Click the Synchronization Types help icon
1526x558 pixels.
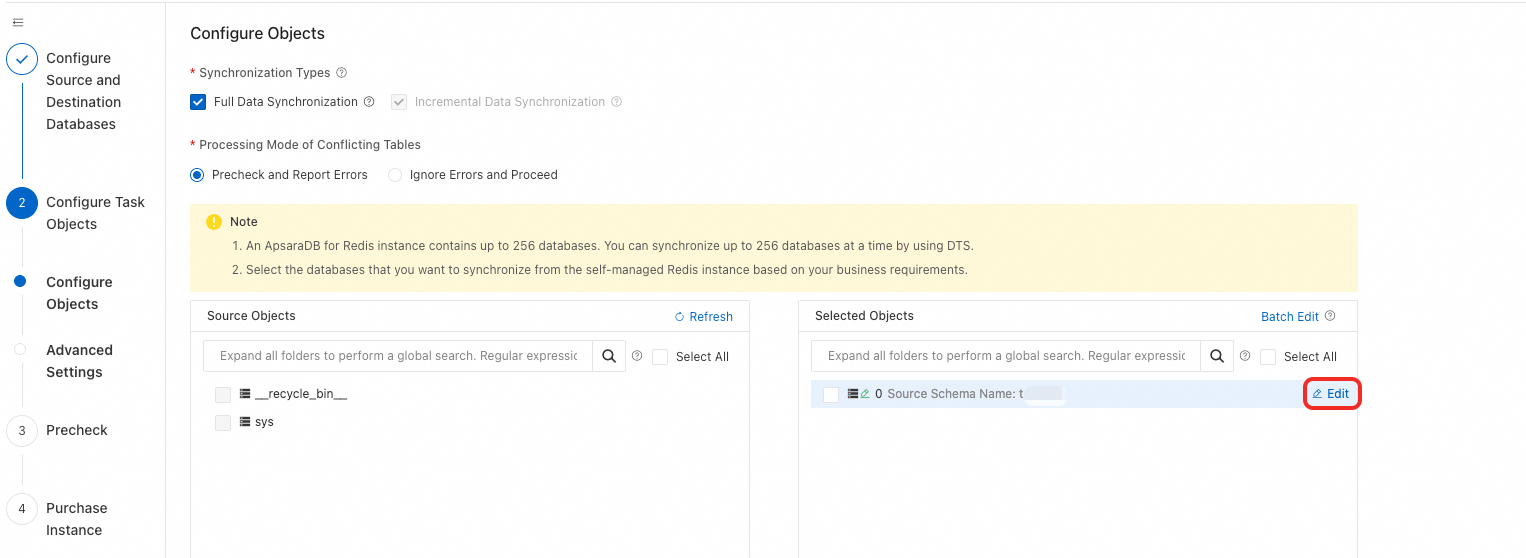pos(342,73)
